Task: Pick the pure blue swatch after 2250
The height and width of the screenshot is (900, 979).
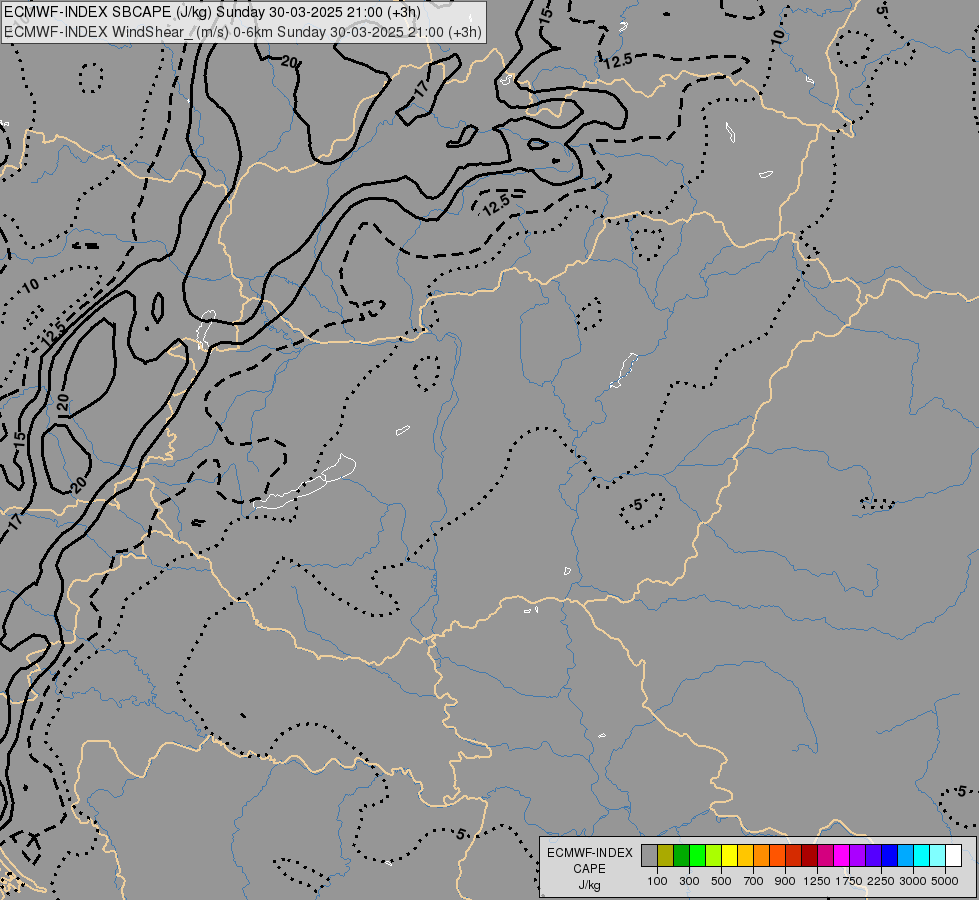Action: [x=889, y=855]
